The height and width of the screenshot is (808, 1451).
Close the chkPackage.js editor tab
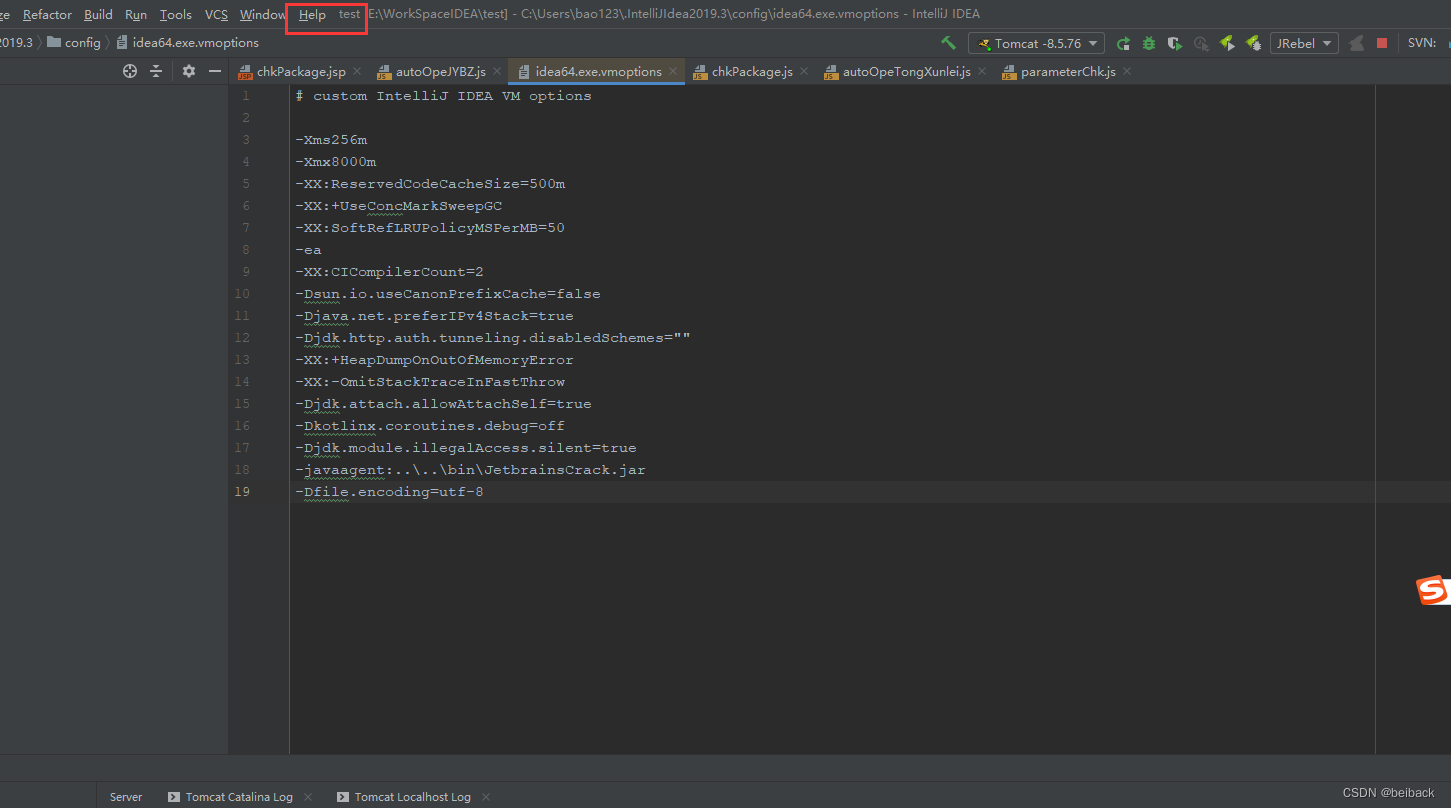[x=805, y=72]
